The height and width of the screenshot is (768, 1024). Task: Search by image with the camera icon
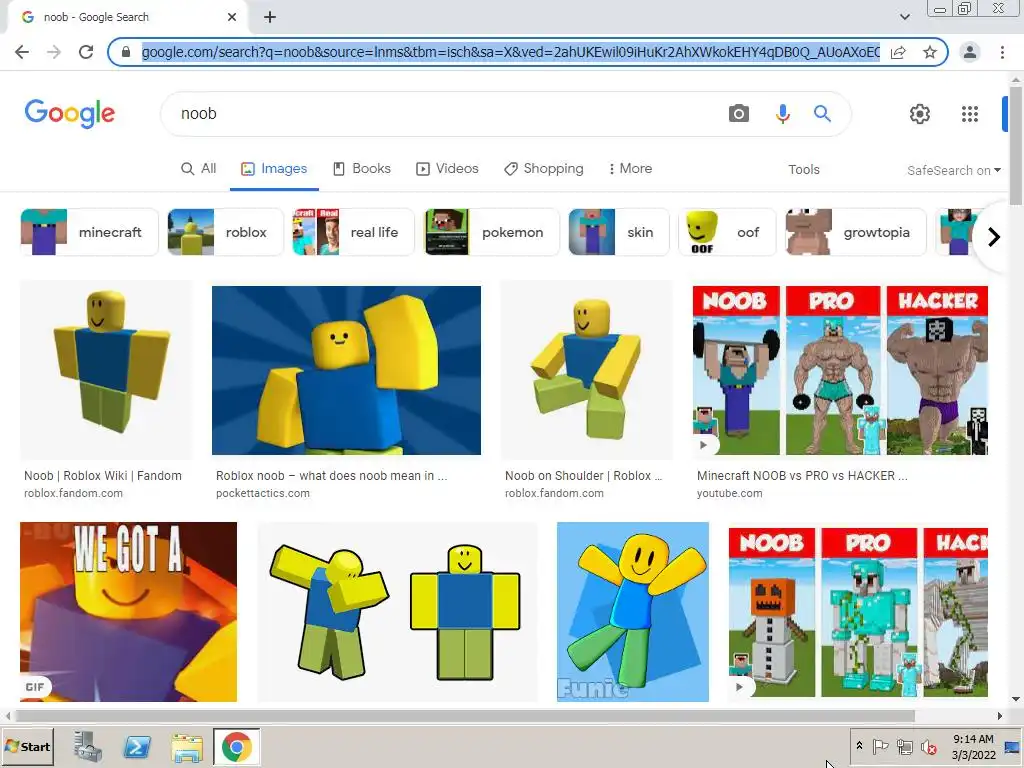(x=739, y=114)
